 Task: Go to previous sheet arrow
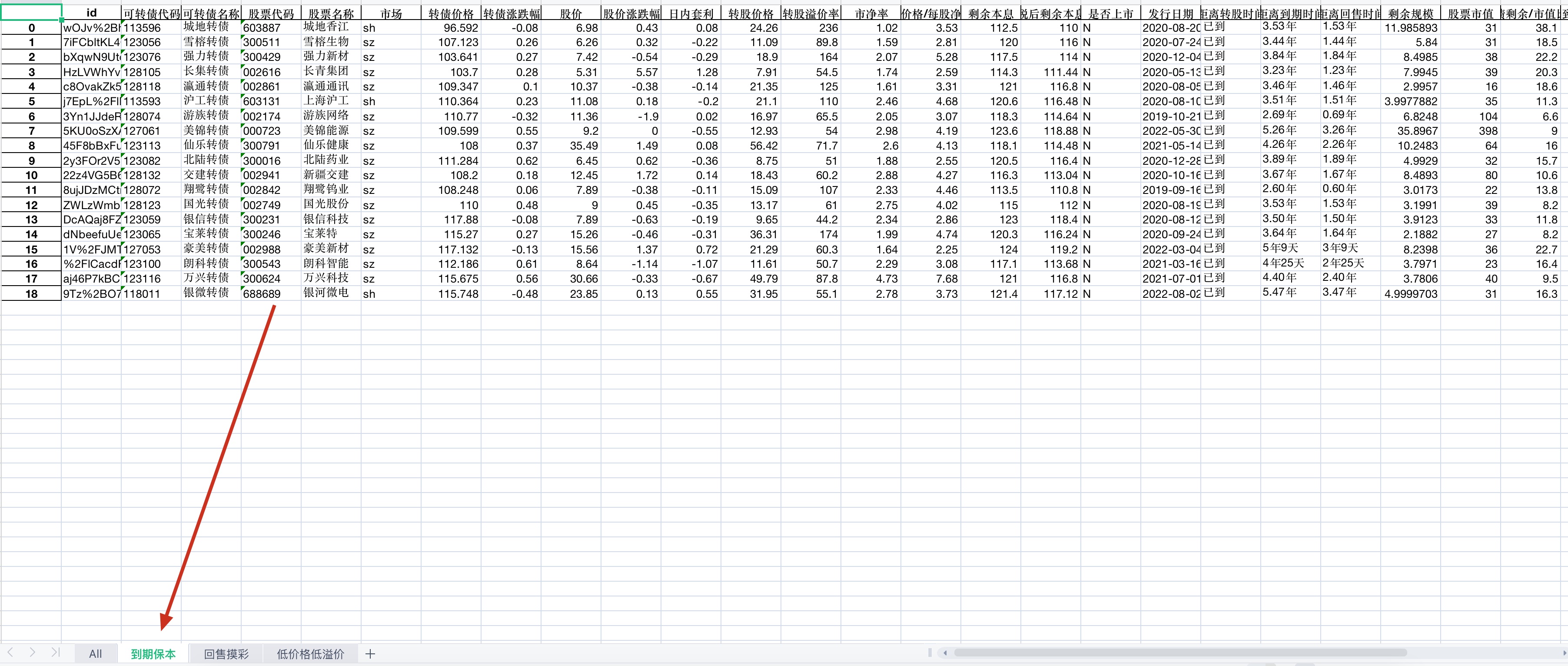[10, 653]
